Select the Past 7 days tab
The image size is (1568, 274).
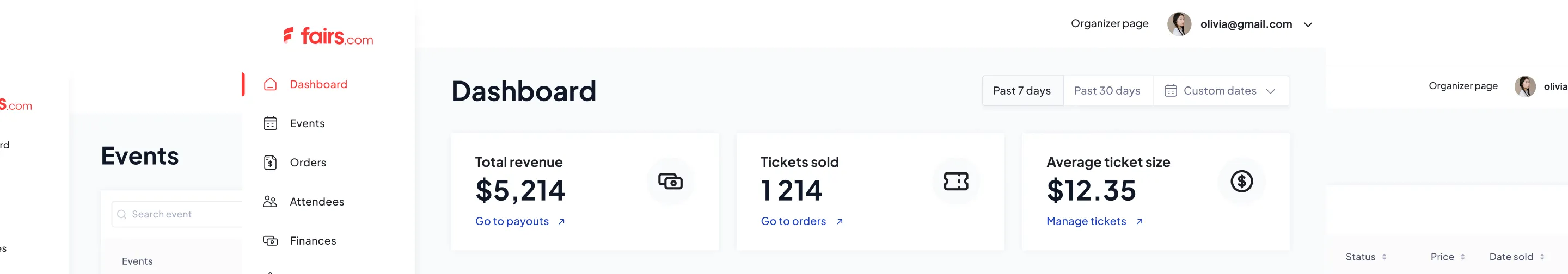tap(1022, 91)
